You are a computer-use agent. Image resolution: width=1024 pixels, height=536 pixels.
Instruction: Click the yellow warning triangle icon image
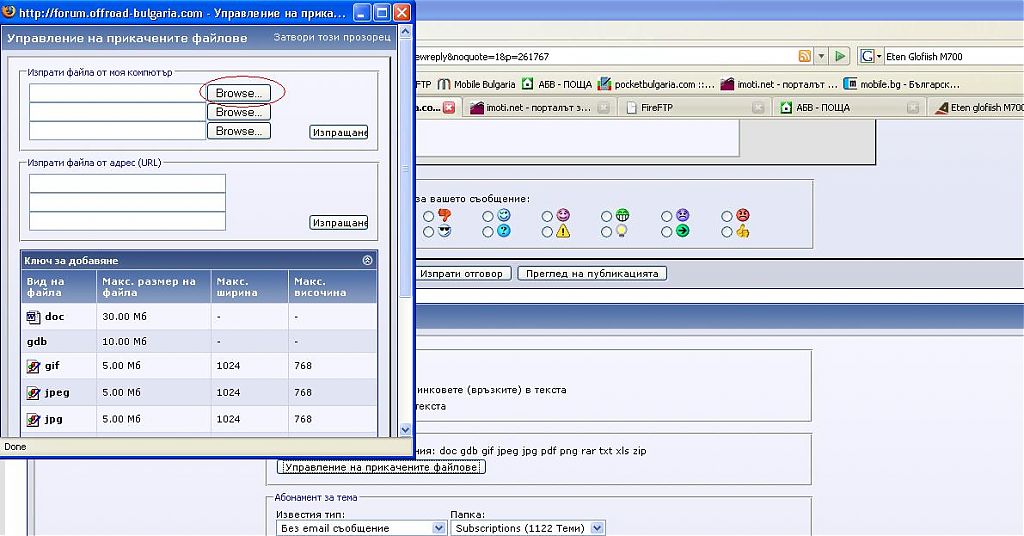pyautogui.click(x=563, y=231)
